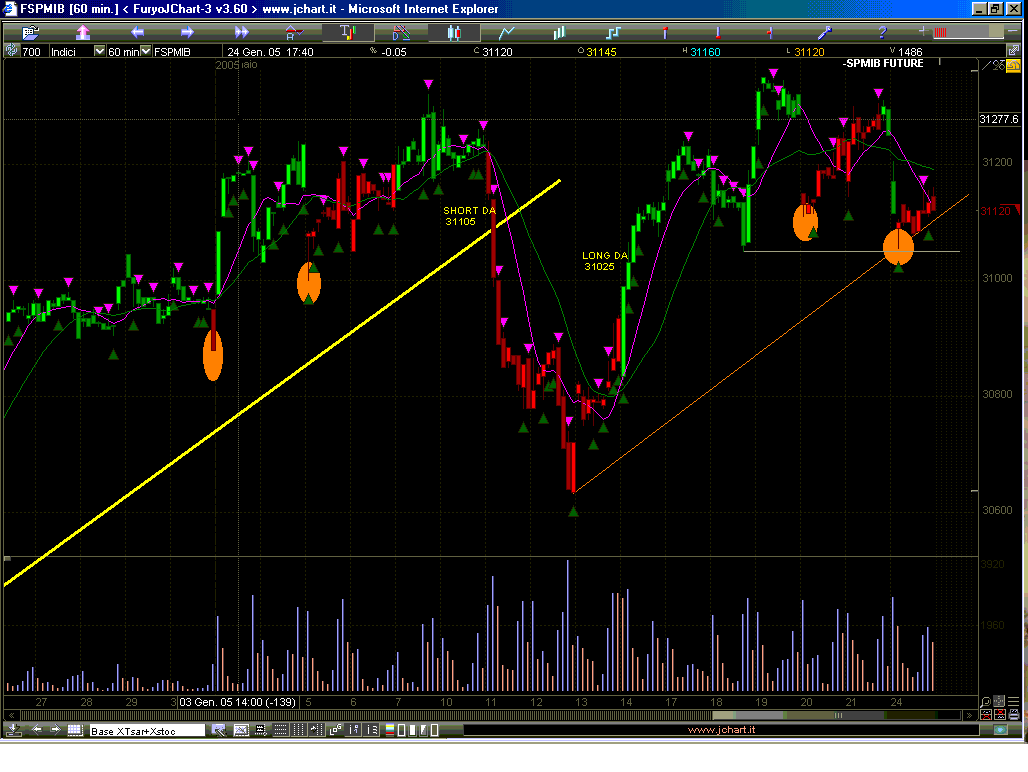Open the help question mark icon
Image resolution: width=1028 pixels, height=772 pixels.
point(882,32)
